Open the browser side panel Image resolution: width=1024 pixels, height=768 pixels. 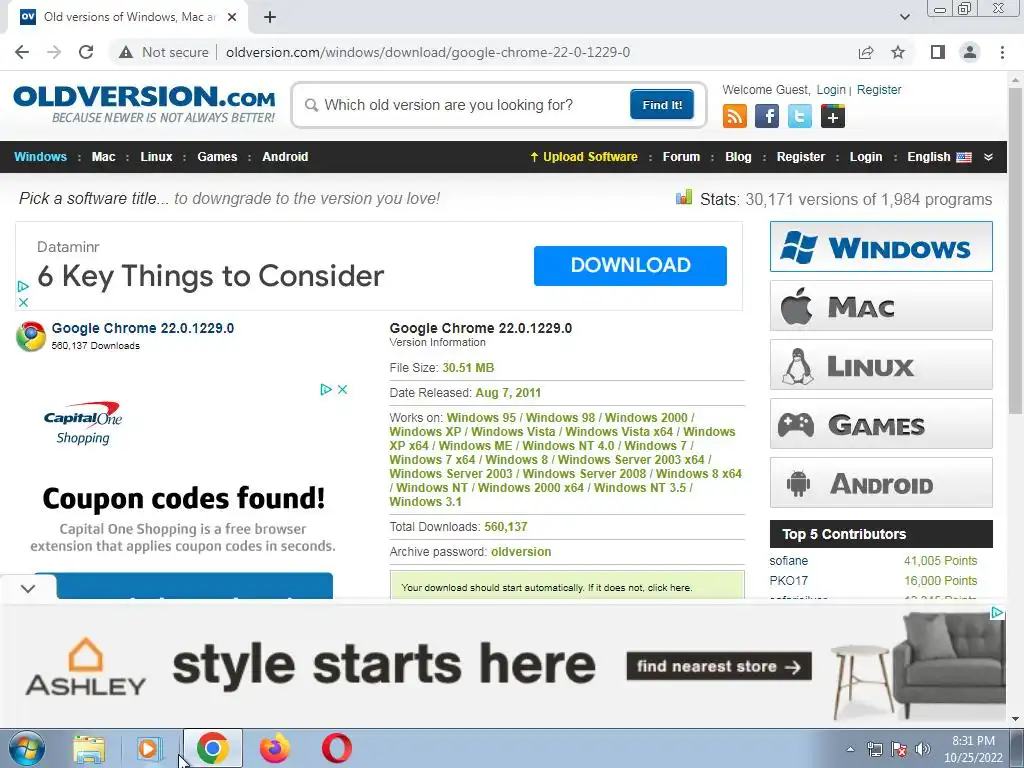(x=938, y=52)
